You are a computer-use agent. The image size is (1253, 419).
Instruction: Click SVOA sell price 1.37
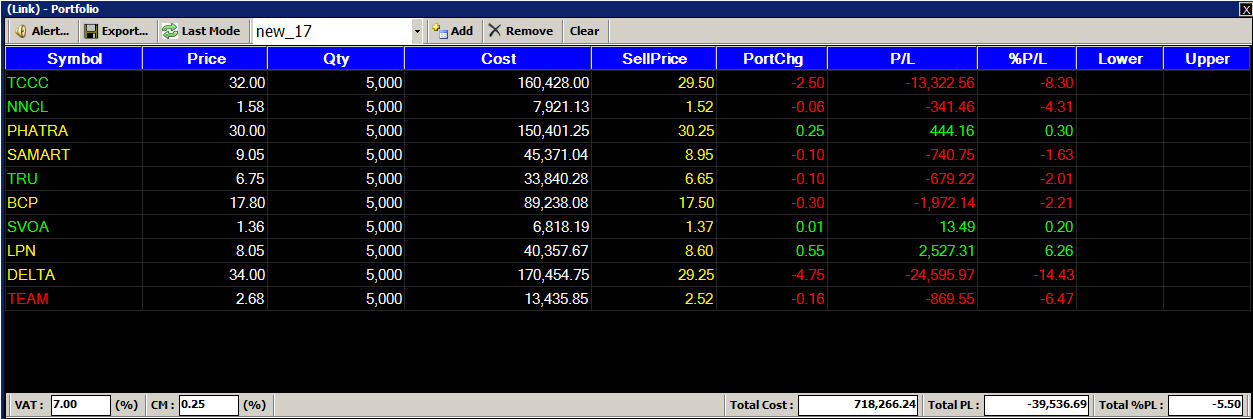[700, 227]
